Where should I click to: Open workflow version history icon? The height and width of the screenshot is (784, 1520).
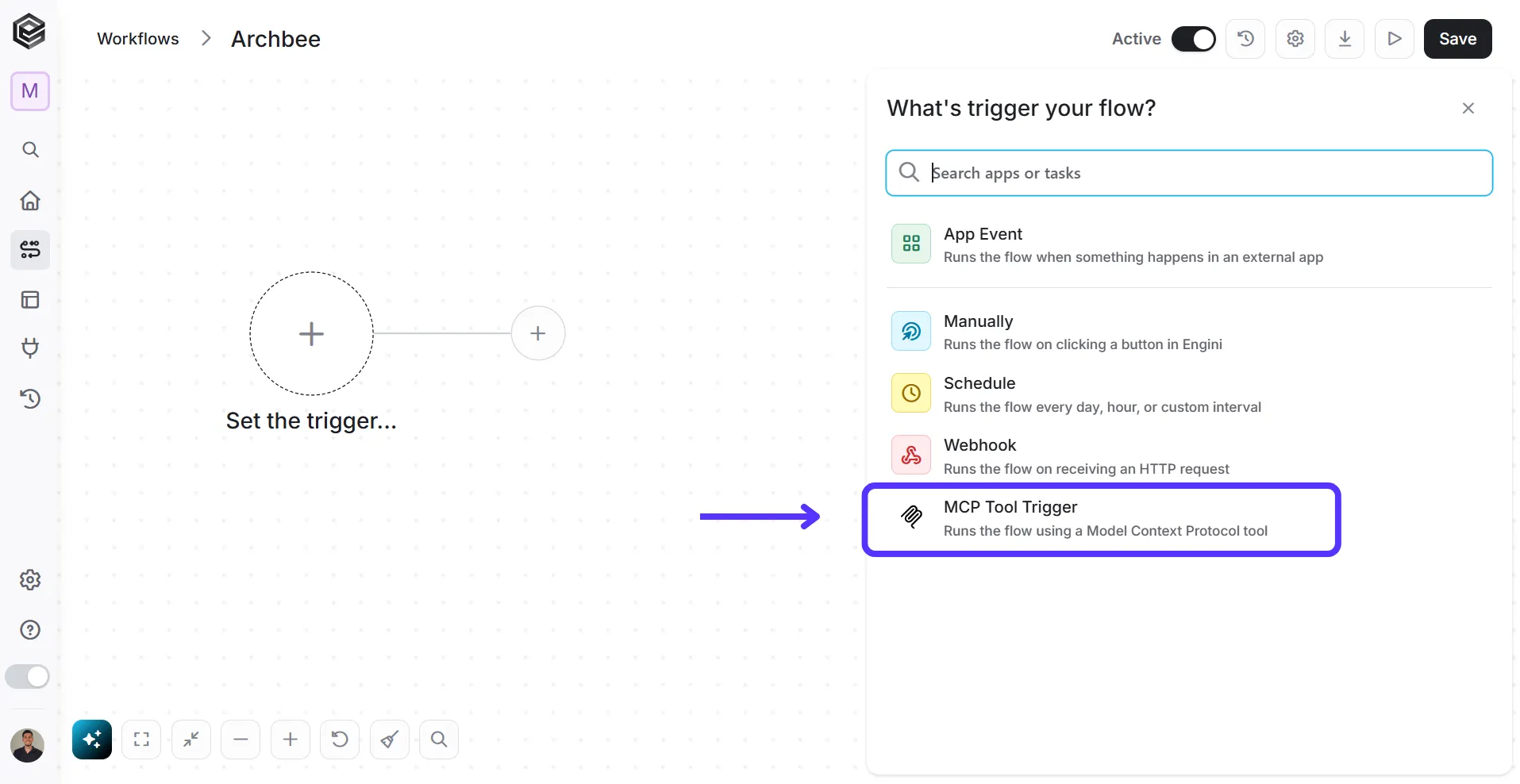tap(1245, 39)
